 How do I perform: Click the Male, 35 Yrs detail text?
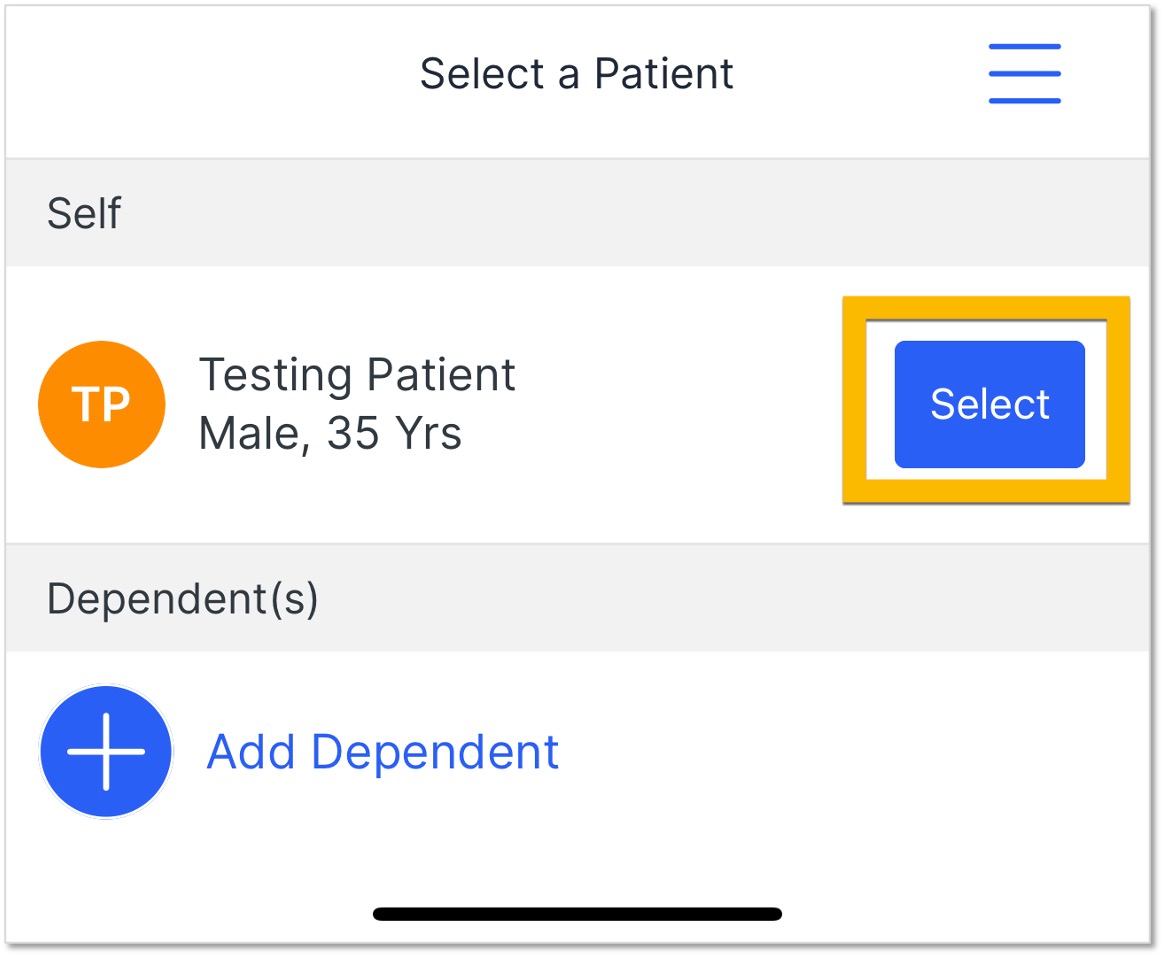(331, 433)
